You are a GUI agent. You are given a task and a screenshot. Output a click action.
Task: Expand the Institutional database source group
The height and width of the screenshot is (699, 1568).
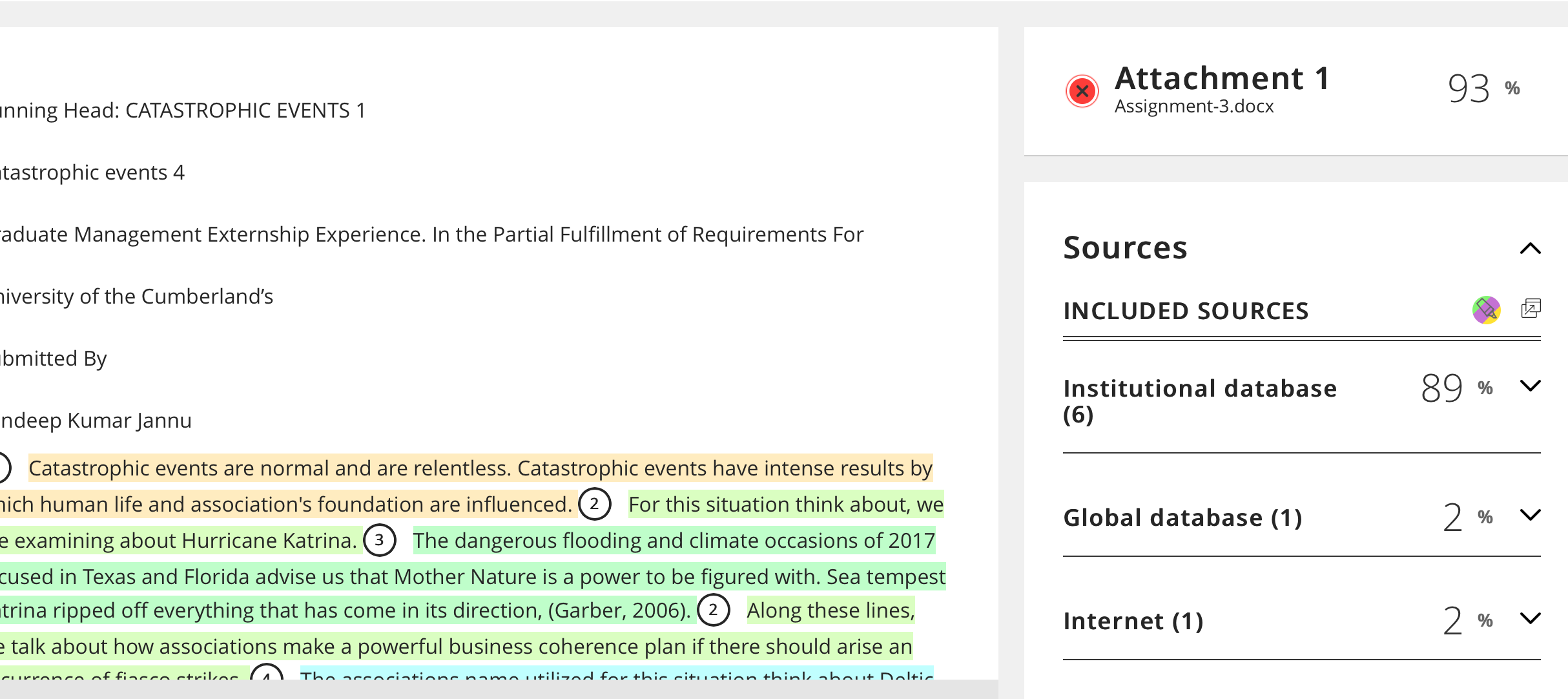[x=1531, y=386]
